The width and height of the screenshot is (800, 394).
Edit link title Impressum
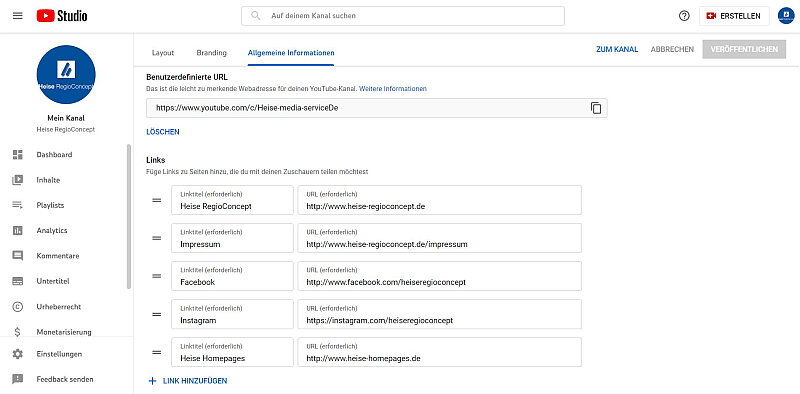click(232, 238)
